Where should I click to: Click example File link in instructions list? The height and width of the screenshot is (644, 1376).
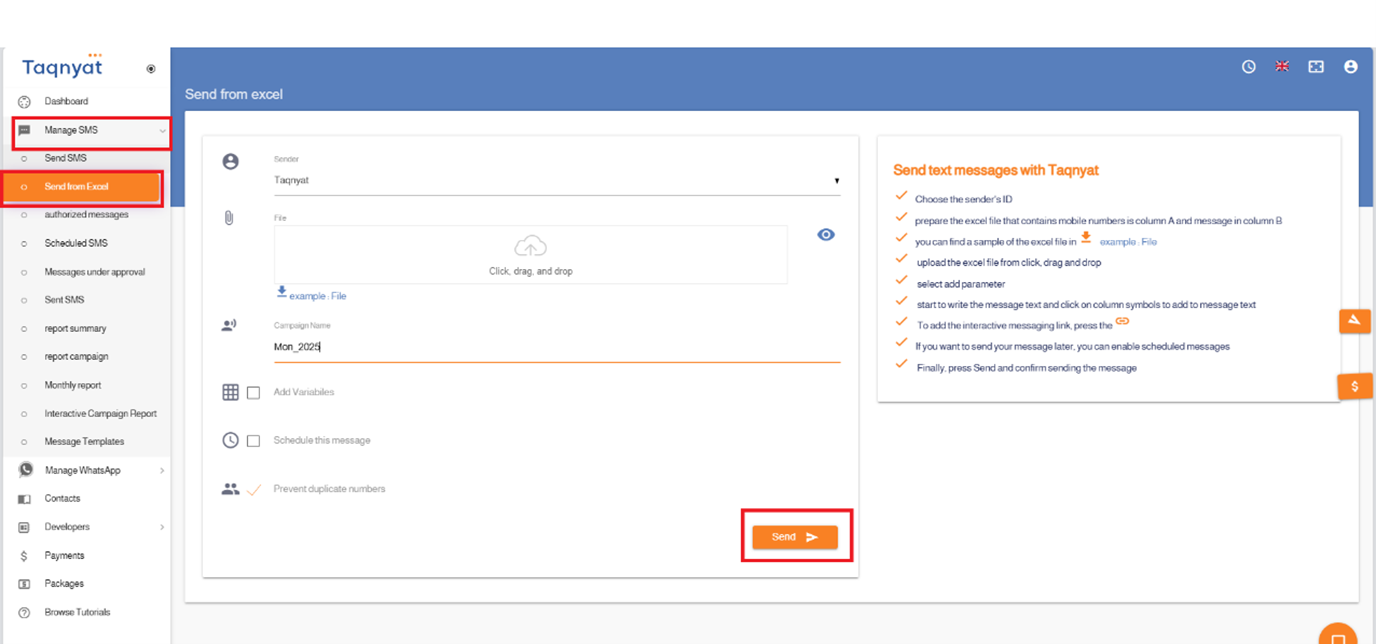pos(1128,242)
